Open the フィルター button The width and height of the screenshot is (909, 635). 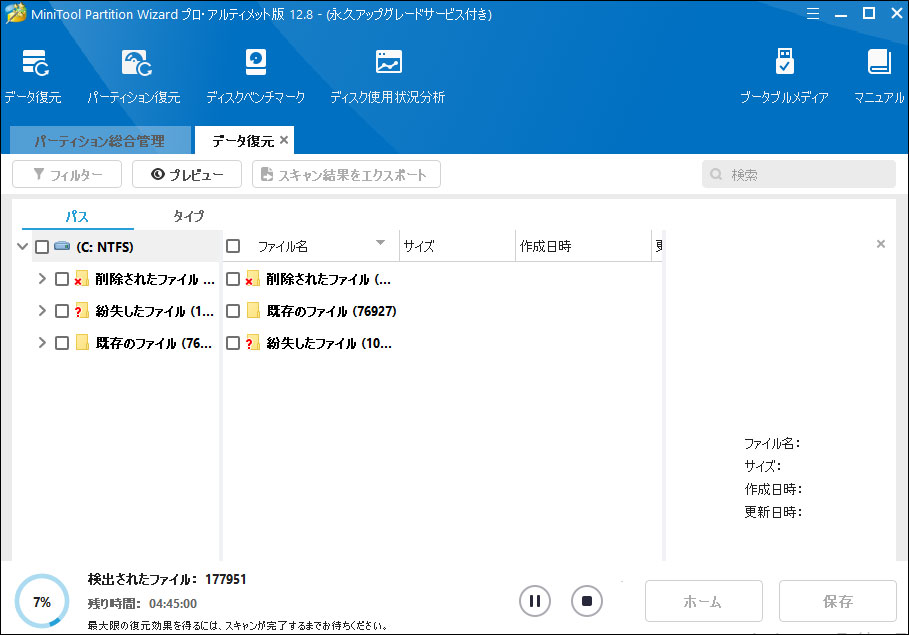coord(67,174)
